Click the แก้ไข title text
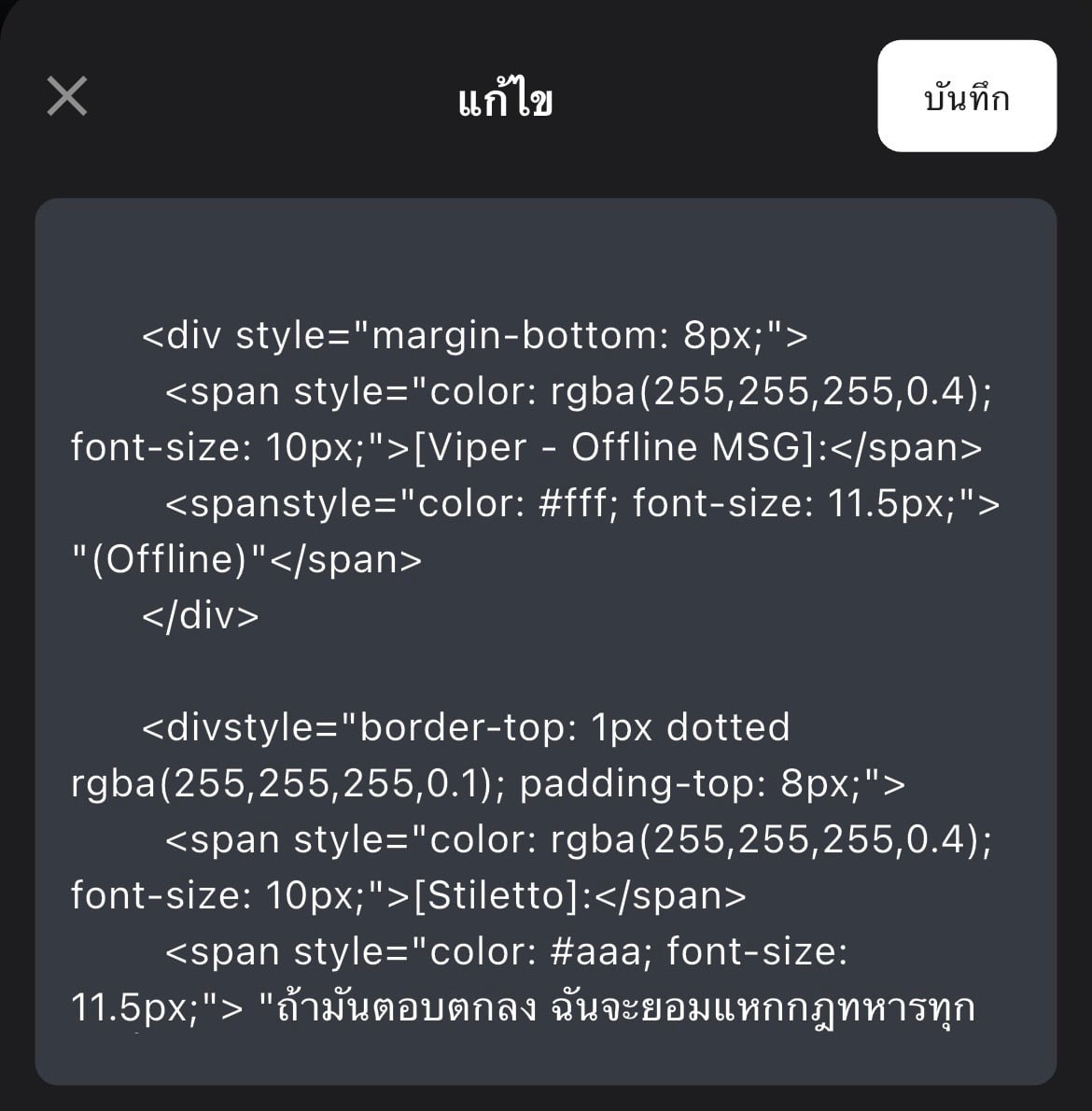The height and width of the screenshot is (1111, 1092). pyautogui.click(x=505, y=99)
